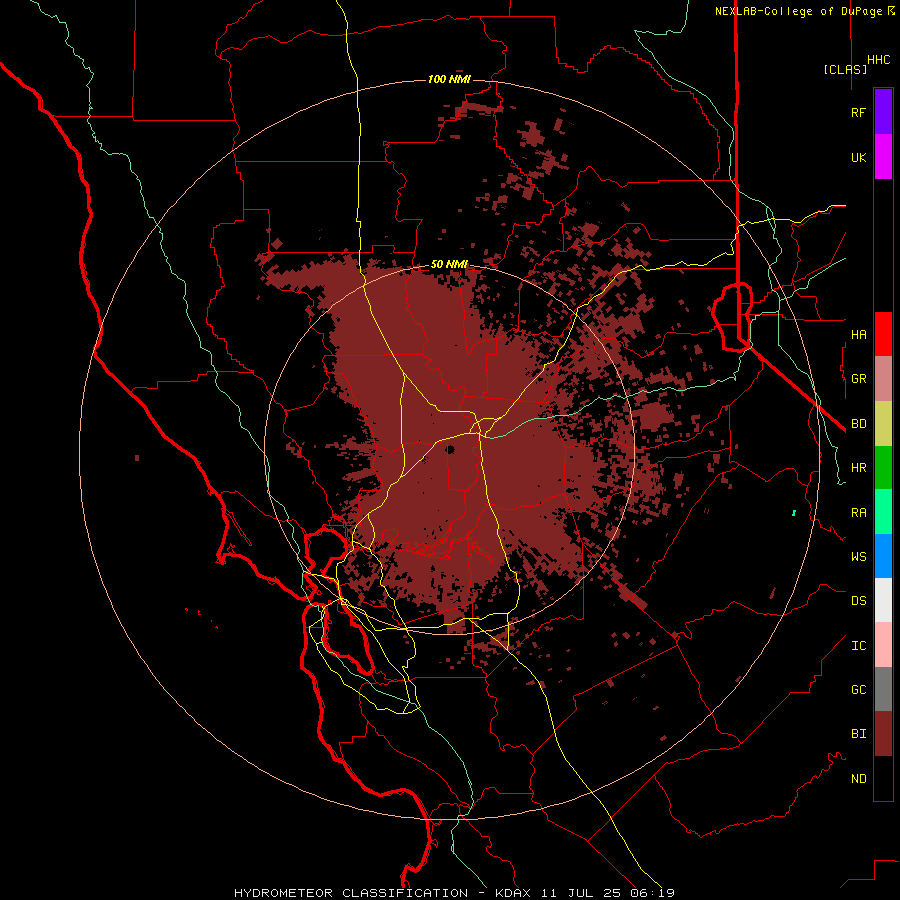The width and height of the screenshot is (900, 900).
Task: Click the "ND" legend label
Action: 858,779
